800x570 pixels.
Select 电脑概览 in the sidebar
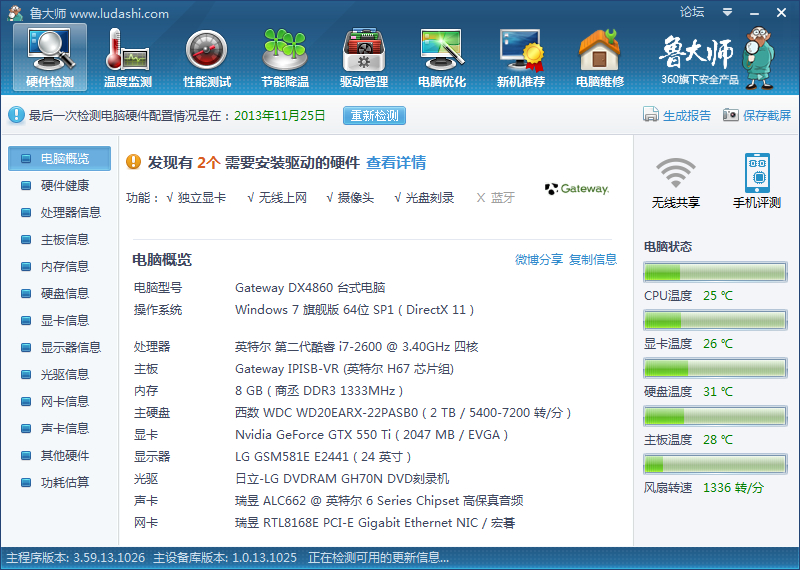tap(59, 158)
